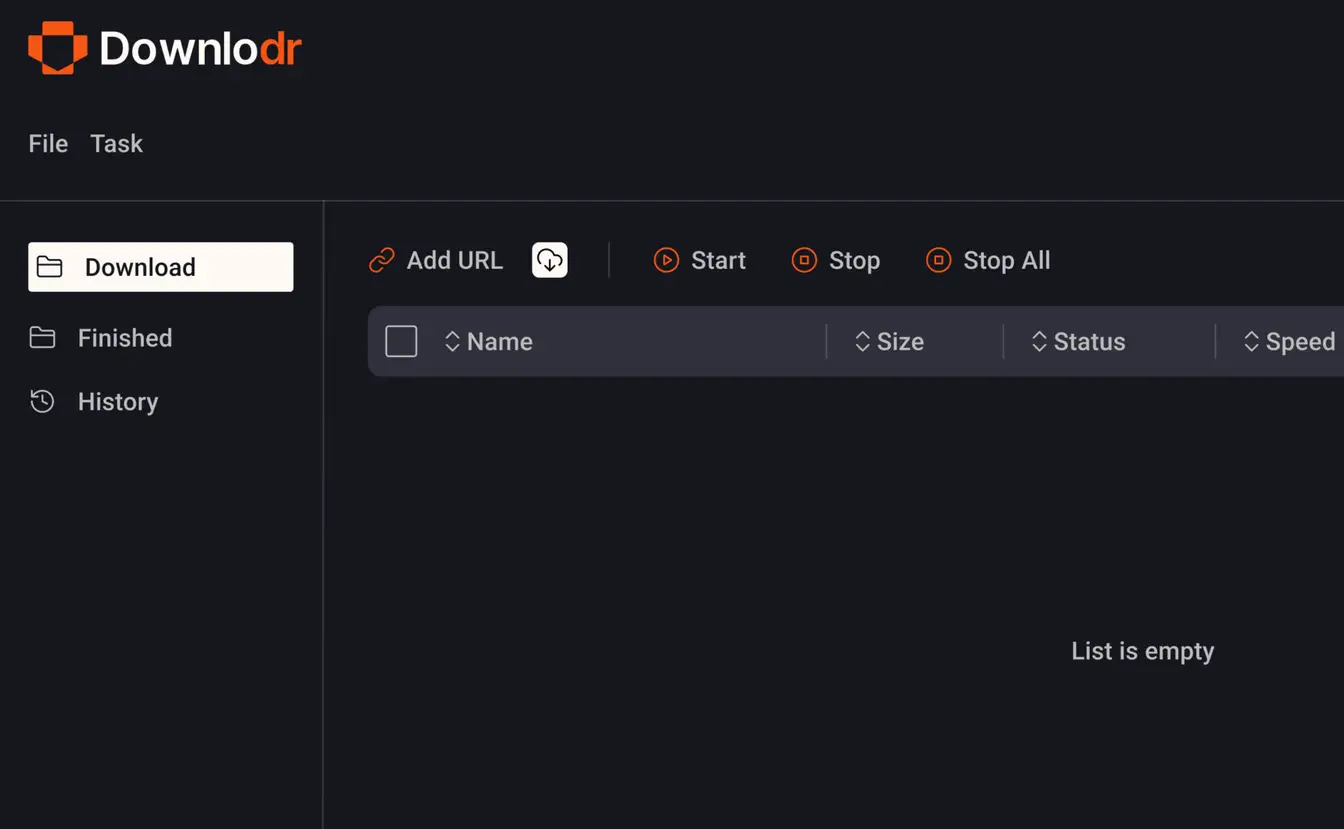Switch to the History section
The width and height of the screenshot is (1344, 829).
click(118, 401)
